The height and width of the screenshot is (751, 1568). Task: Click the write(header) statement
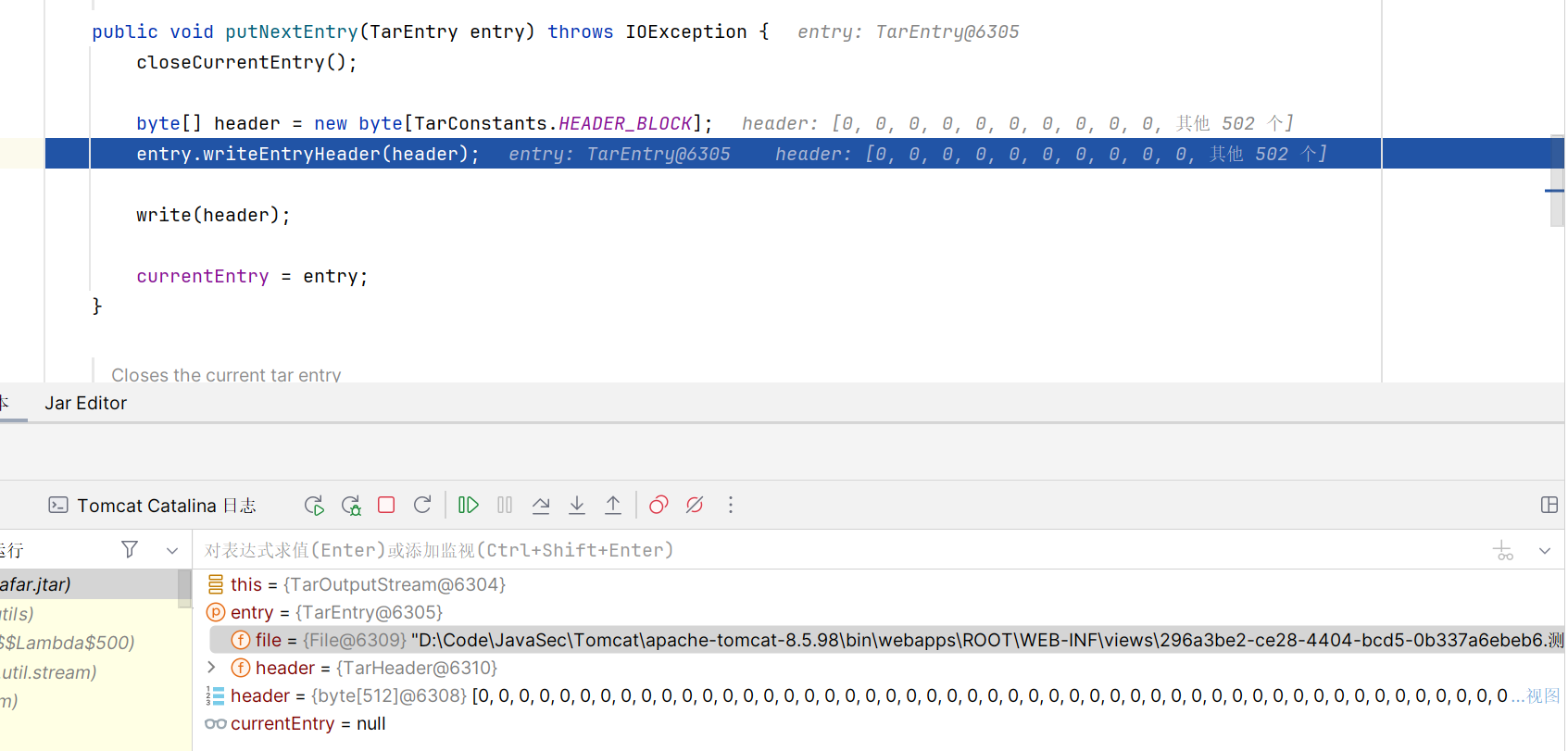pos(214,215)
